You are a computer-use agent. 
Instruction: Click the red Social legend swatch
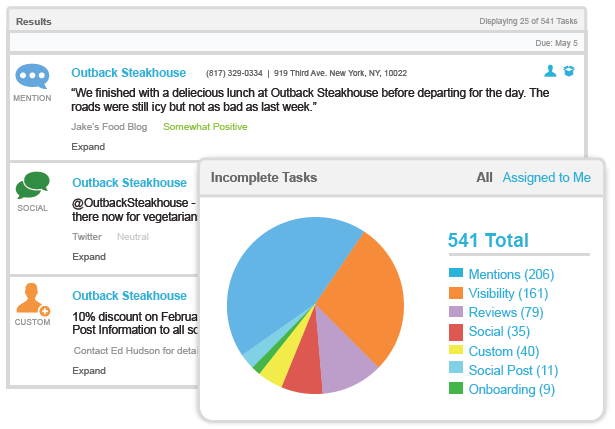456,332
